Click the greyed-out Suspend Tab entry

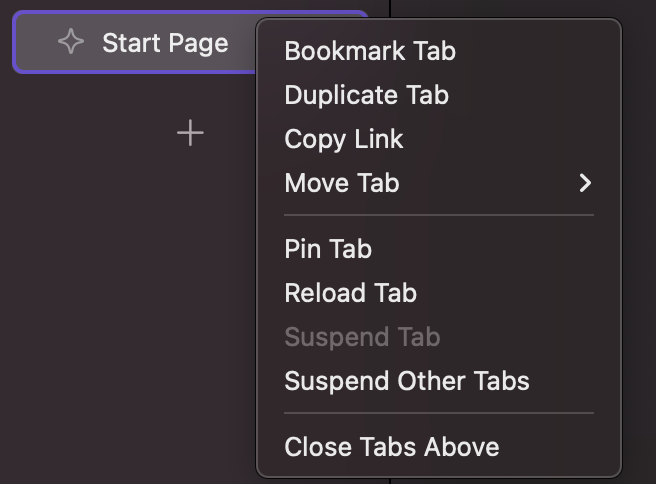[362, 337]
